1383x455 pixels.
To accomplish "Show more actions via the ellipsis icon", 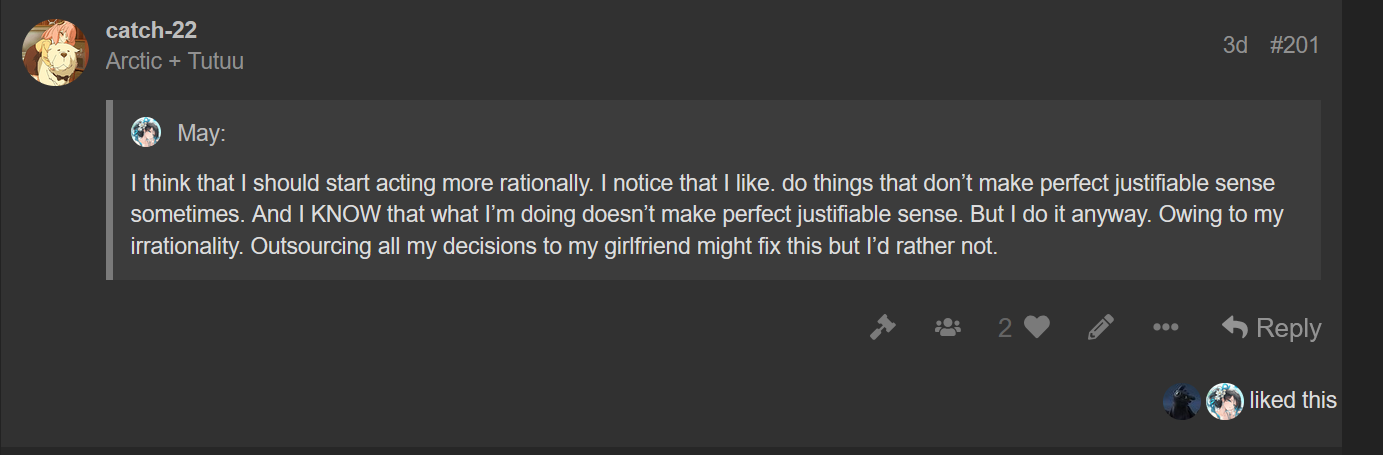I will 1165,327.
